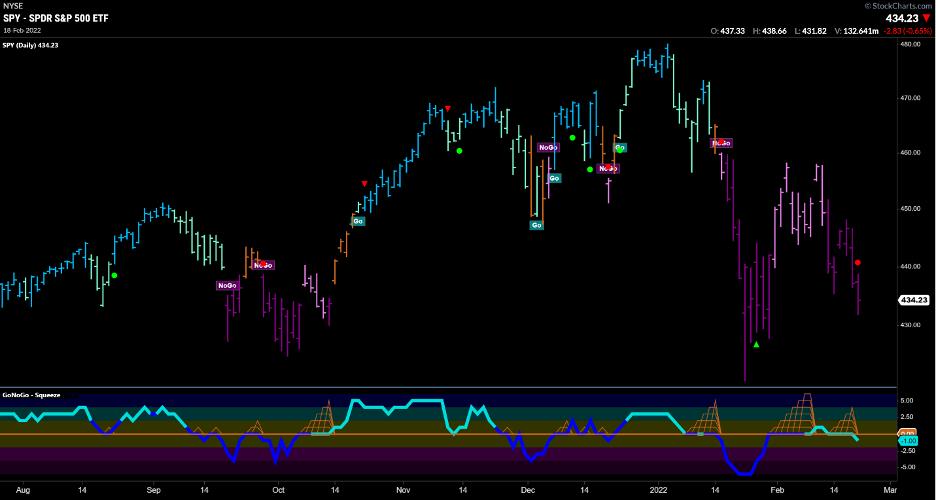
Task: Click the 5.00 oscillator axis label
Action: 909,402
